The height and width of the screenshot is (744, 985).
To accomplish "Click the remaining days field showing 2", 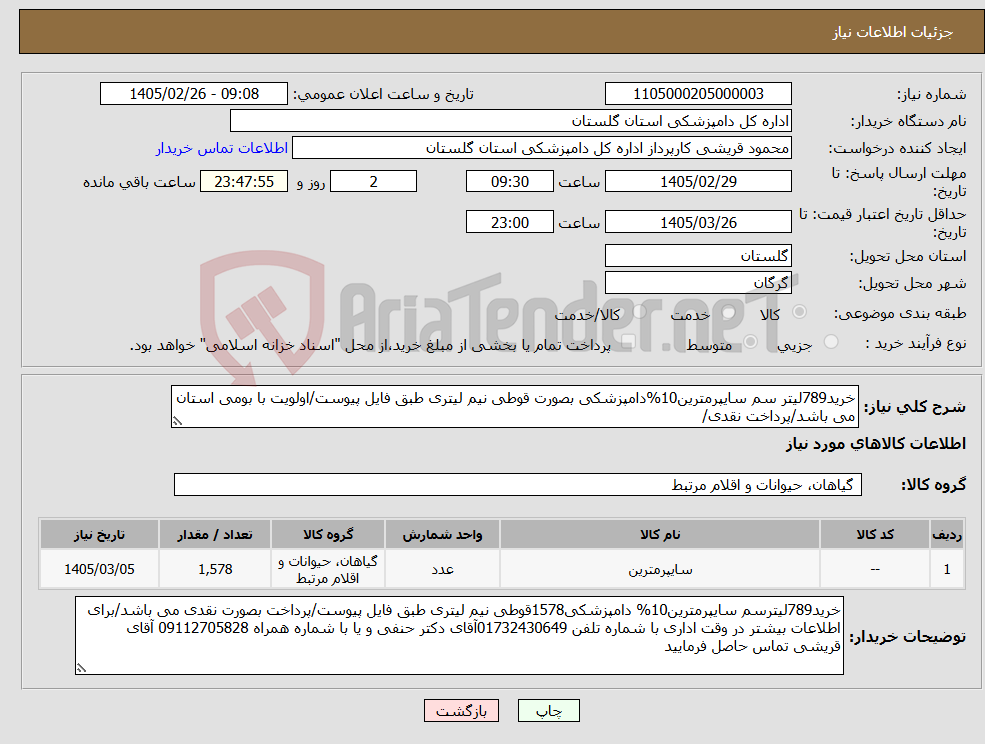I will [373, 182].
